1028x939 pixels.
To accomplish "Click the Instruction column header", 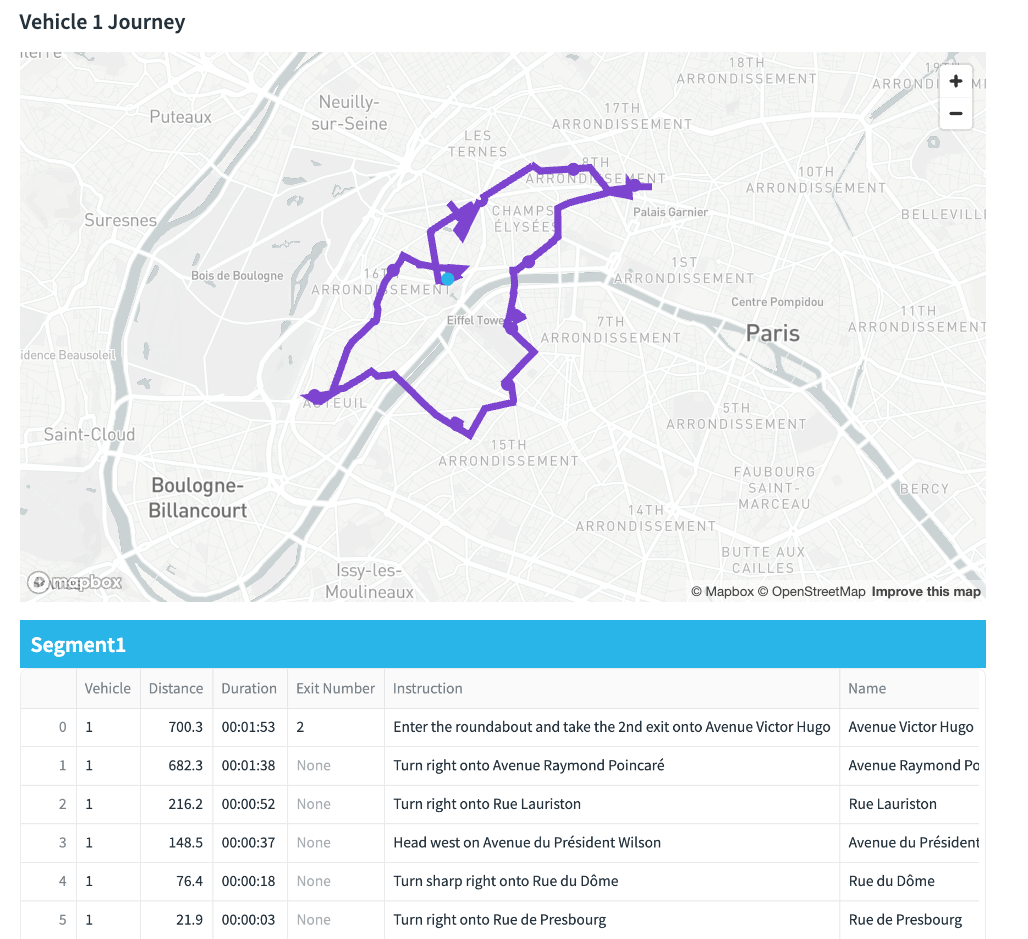I will point(428,688).
